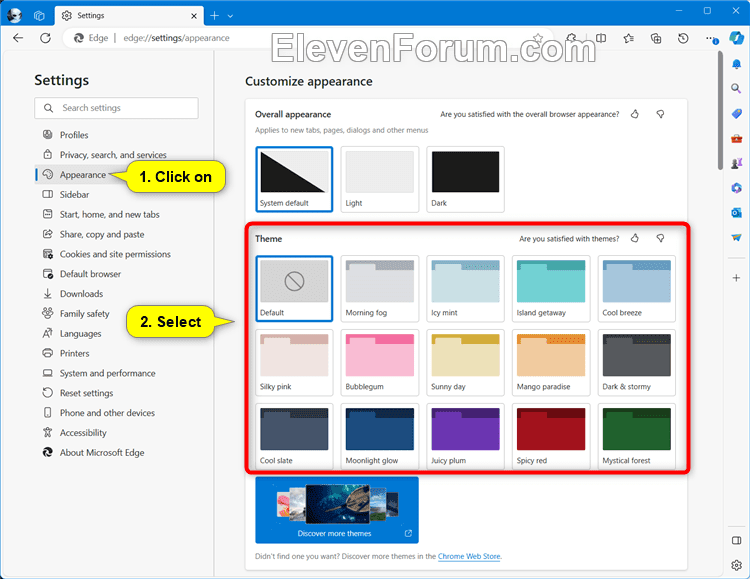The height and width of the screenshot is (579, 750).
Task: Select Island getaway theme
Action: [x=551, y=289]
